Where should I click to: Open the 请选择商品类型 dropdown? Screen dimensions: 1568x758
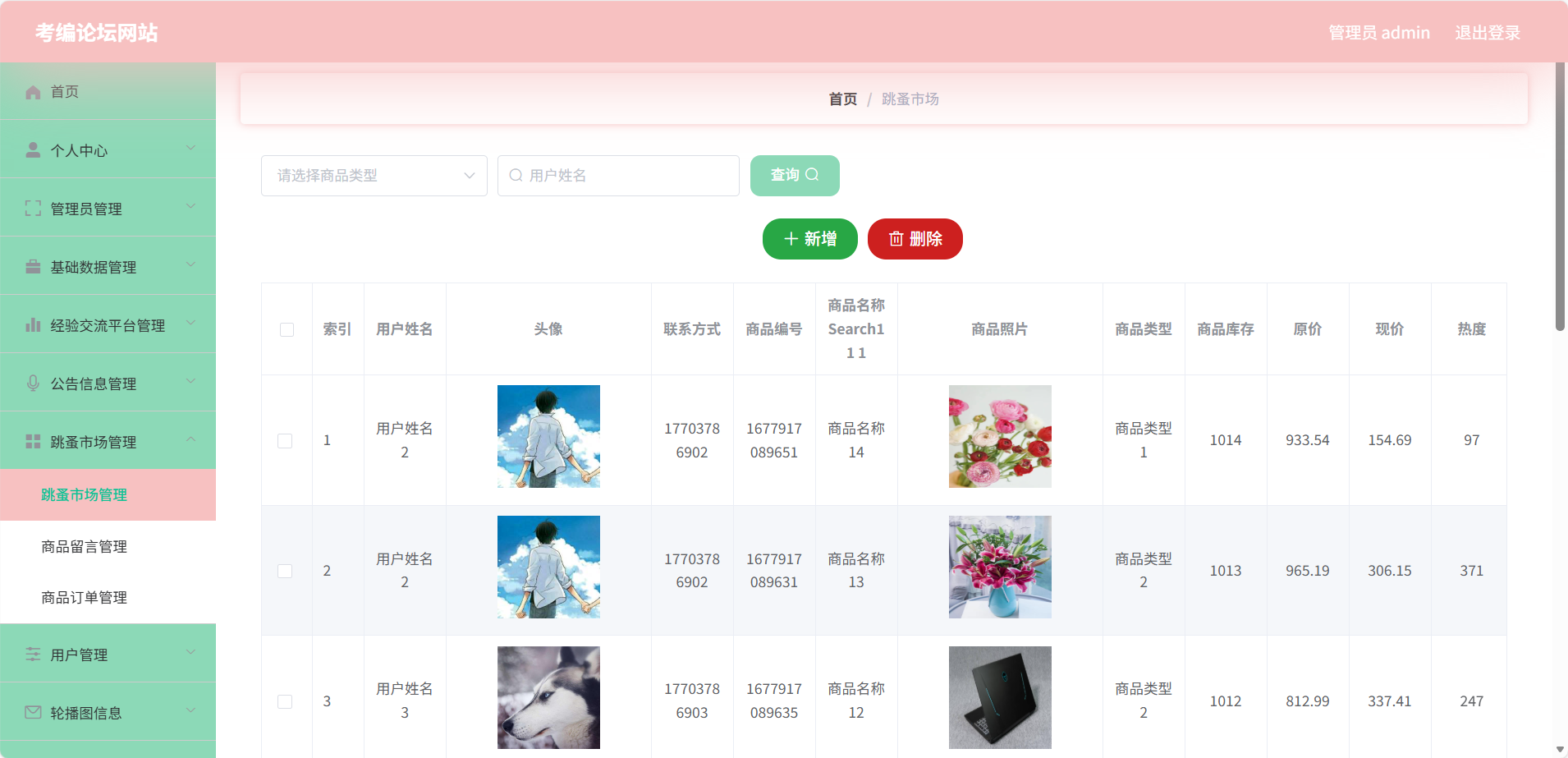point(374,176)
